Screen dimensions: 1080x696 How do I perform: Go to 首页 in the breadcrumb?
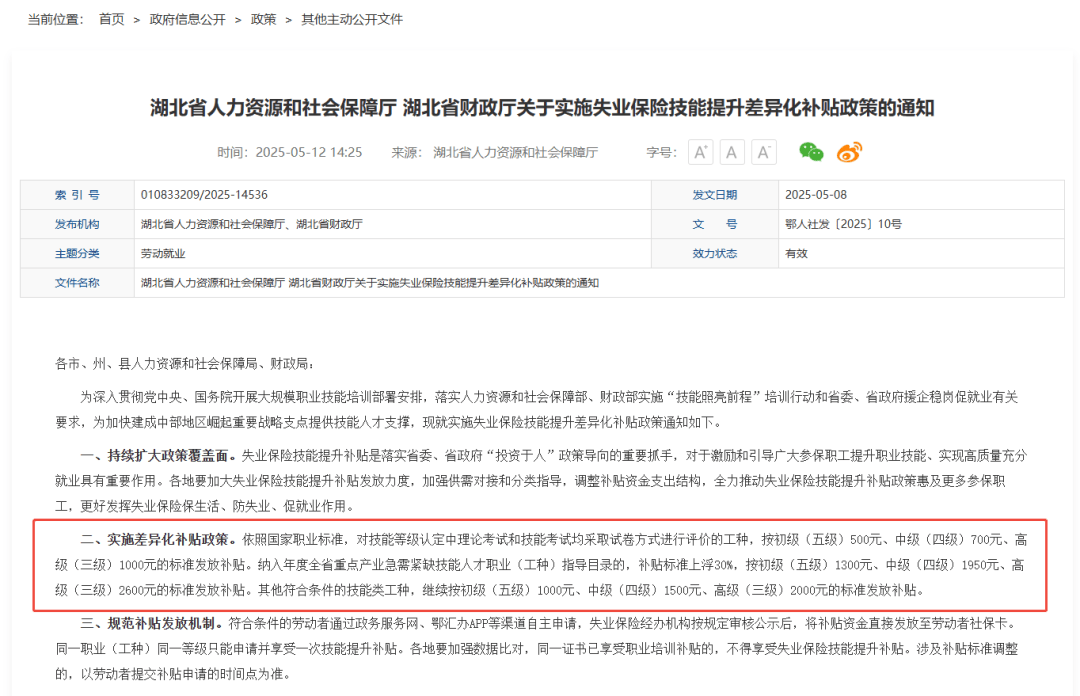(x=112, y=19)
